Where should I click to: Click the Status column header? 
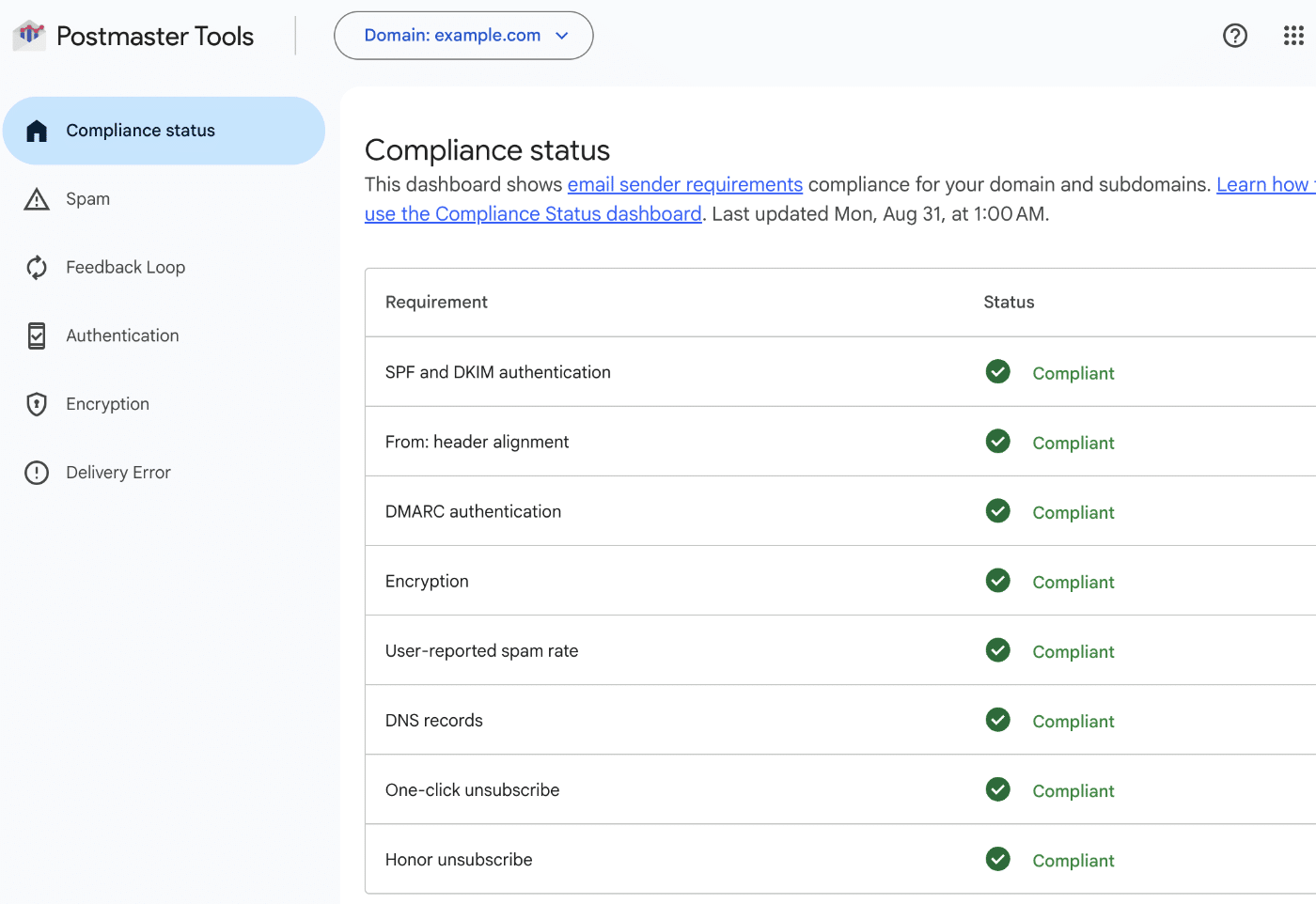pos(1009,302)
